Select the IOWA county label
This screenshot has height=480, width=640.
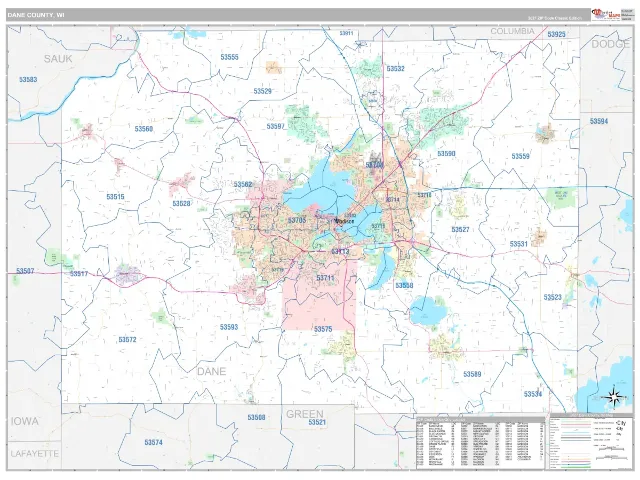[24, 421]
